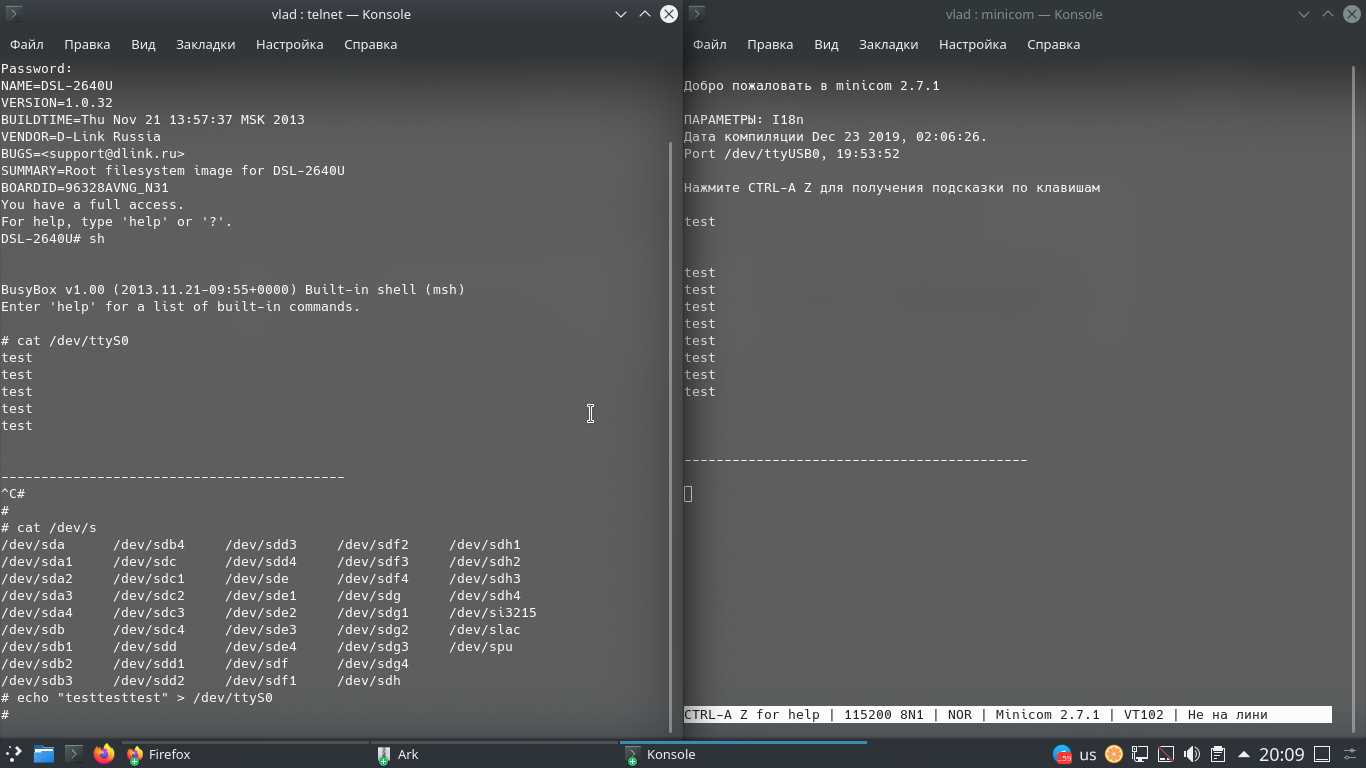Image resolution: width=1366 pixels, height=768 pixels.
Task: Click the show desktop icon
Action: click(x=1321, y=754)
